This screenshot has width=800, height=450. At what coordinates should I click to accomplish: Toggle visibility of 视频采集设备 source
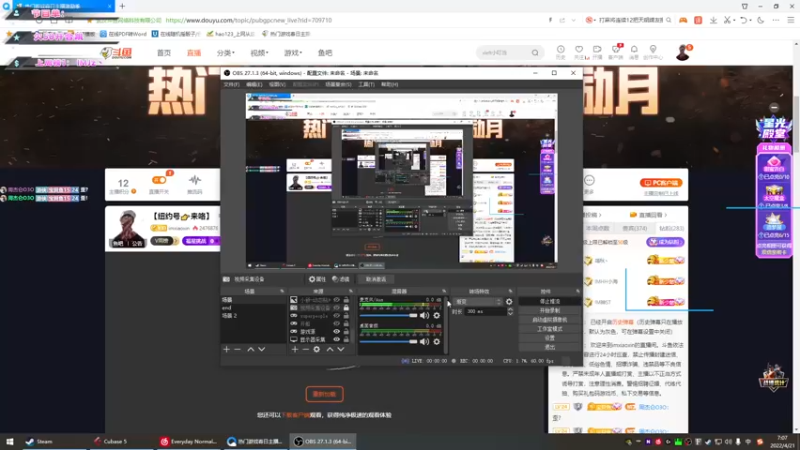click(336, 308)
